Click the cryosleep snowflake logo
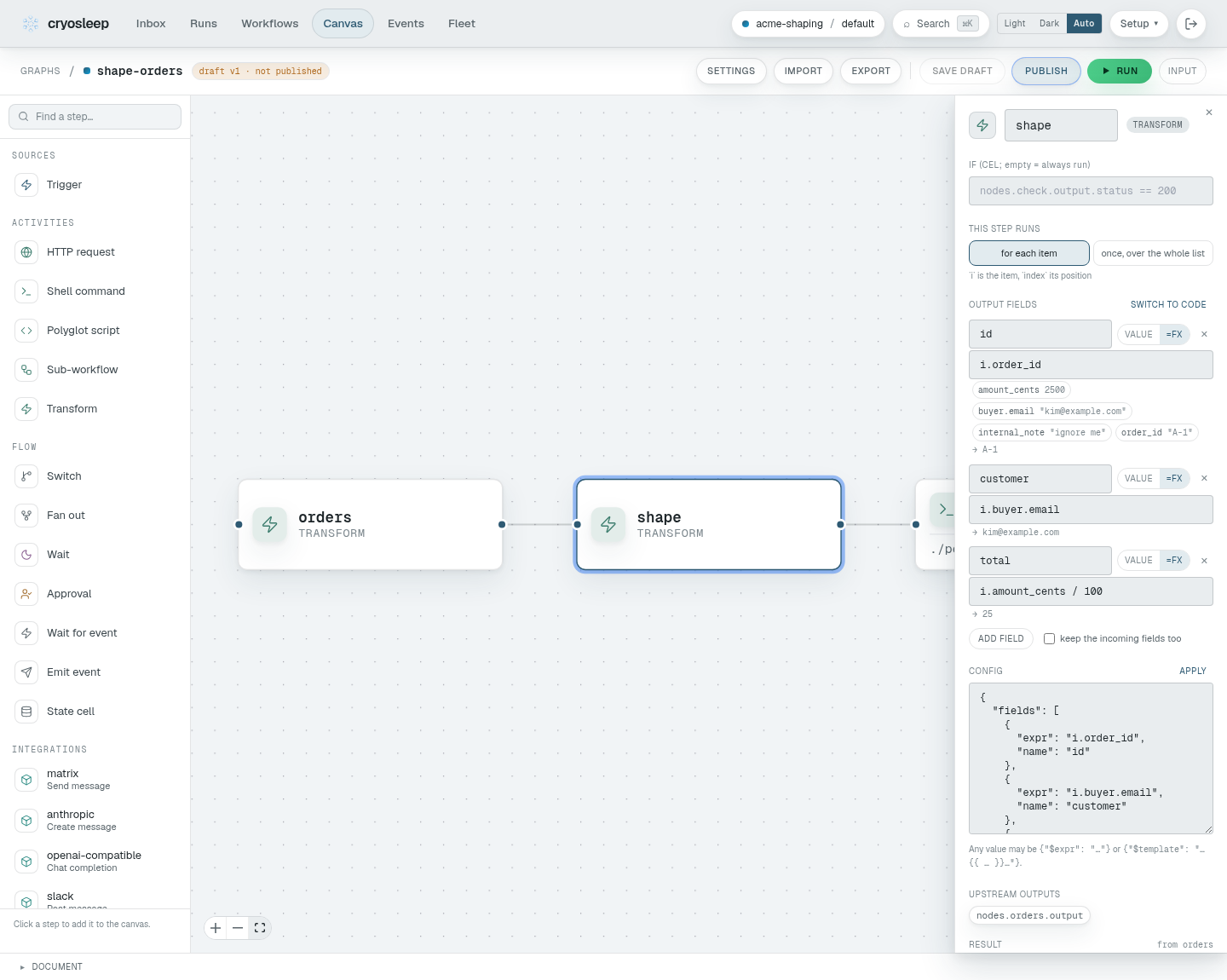The image size is (1227, 980). pos(31,24)
